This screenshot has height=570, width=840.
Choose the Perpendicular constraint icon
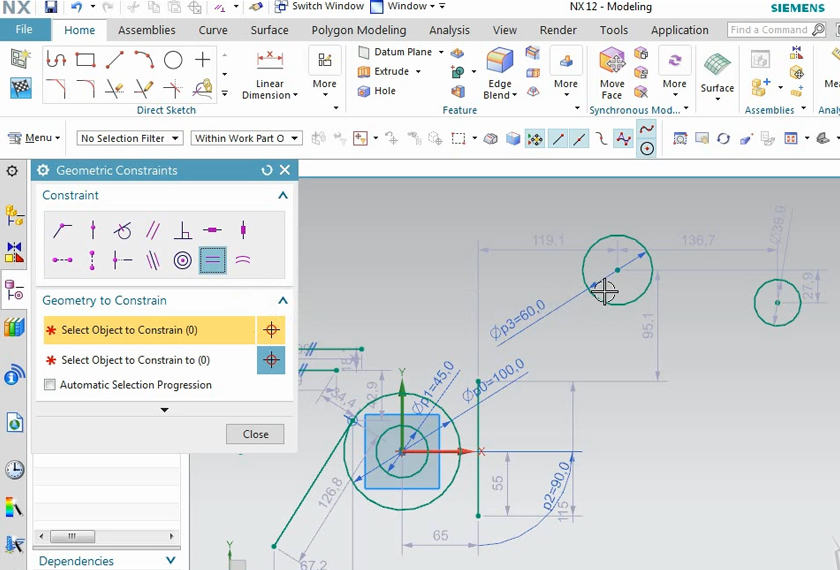tap(183, 231)
